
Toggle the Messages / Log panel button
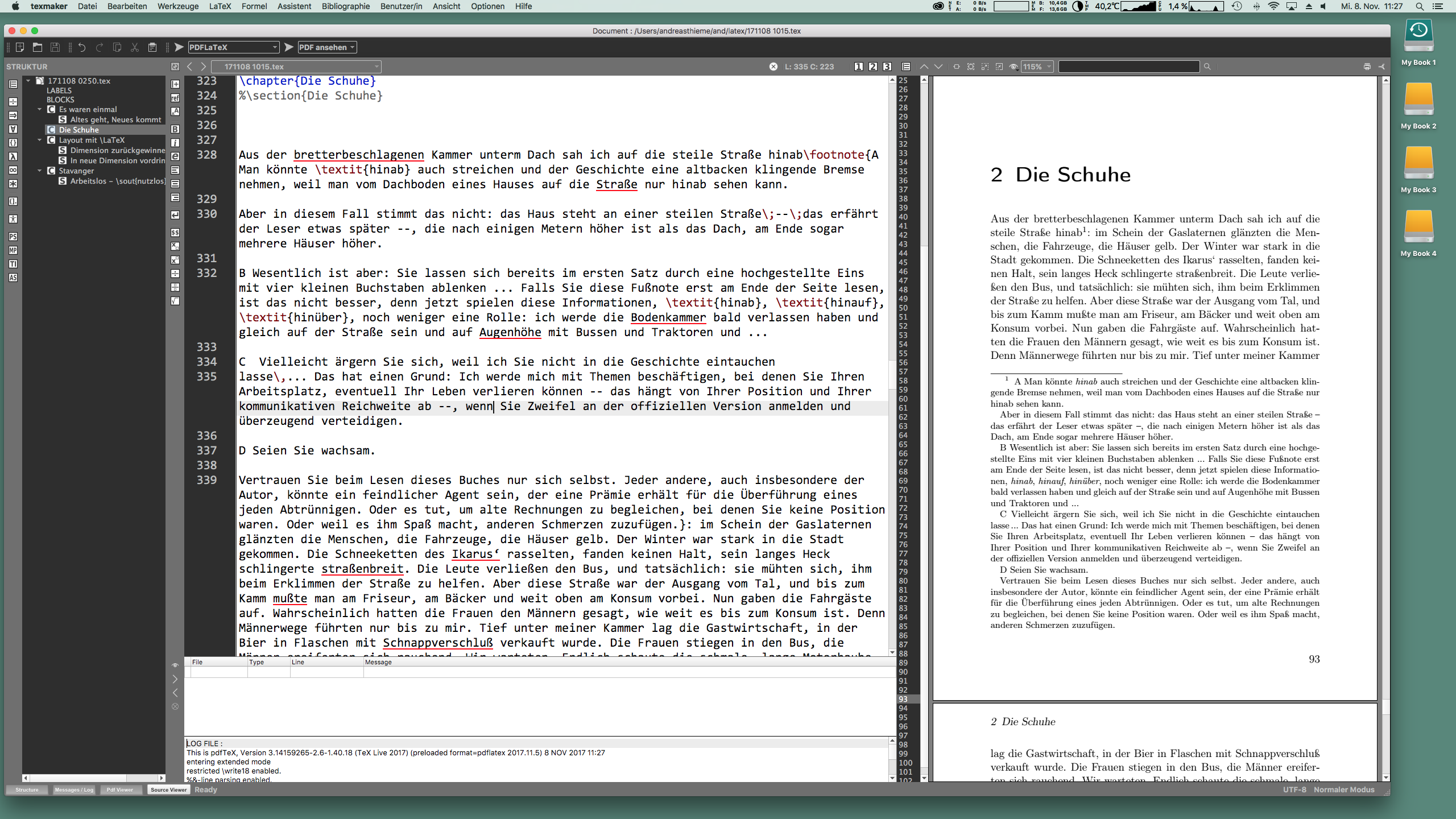[x=74, y=789]
